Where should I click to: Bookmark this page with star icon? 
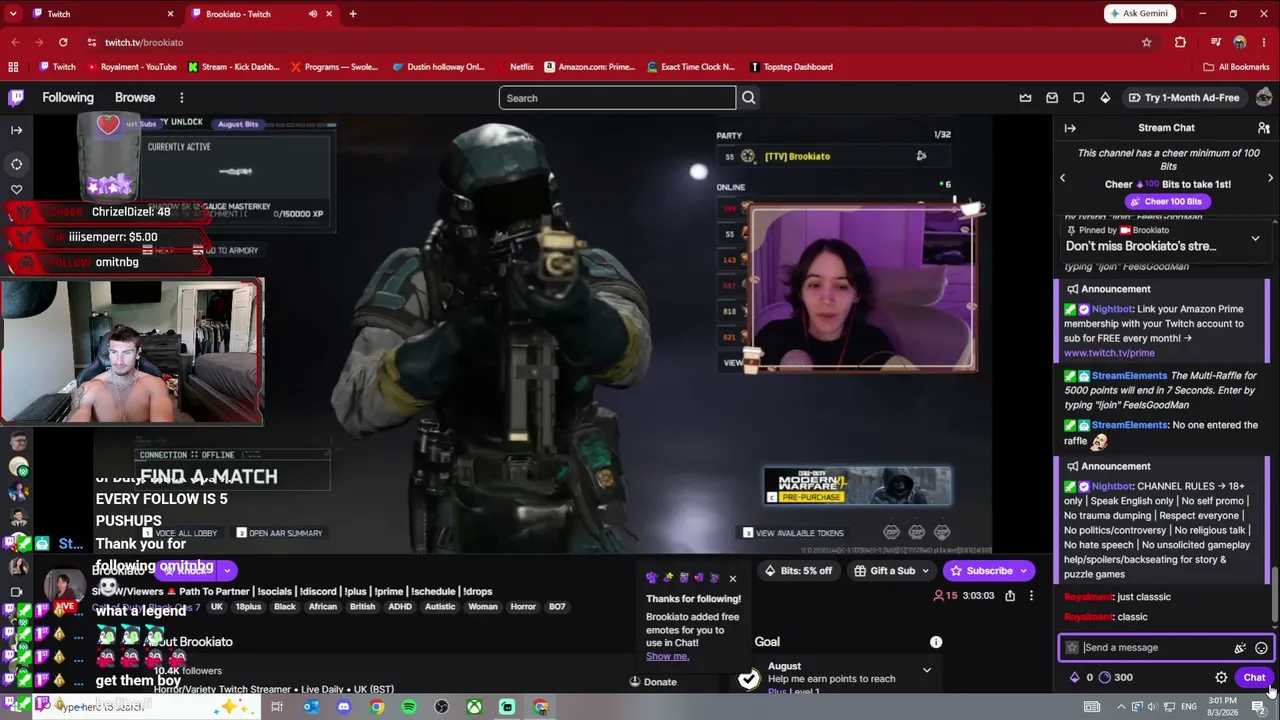coord(1147,42)
